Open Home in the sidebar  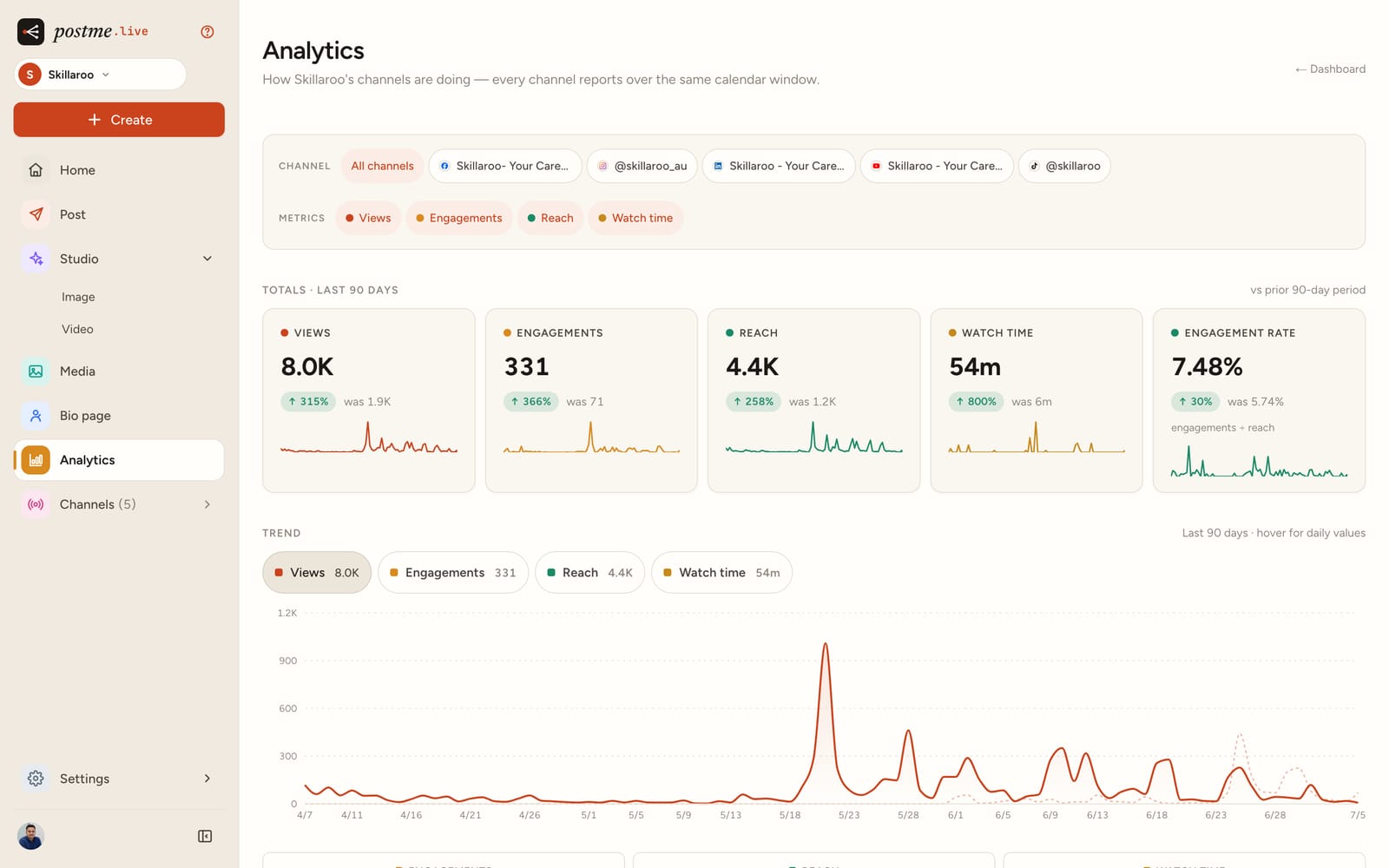[x=119, y=170]
